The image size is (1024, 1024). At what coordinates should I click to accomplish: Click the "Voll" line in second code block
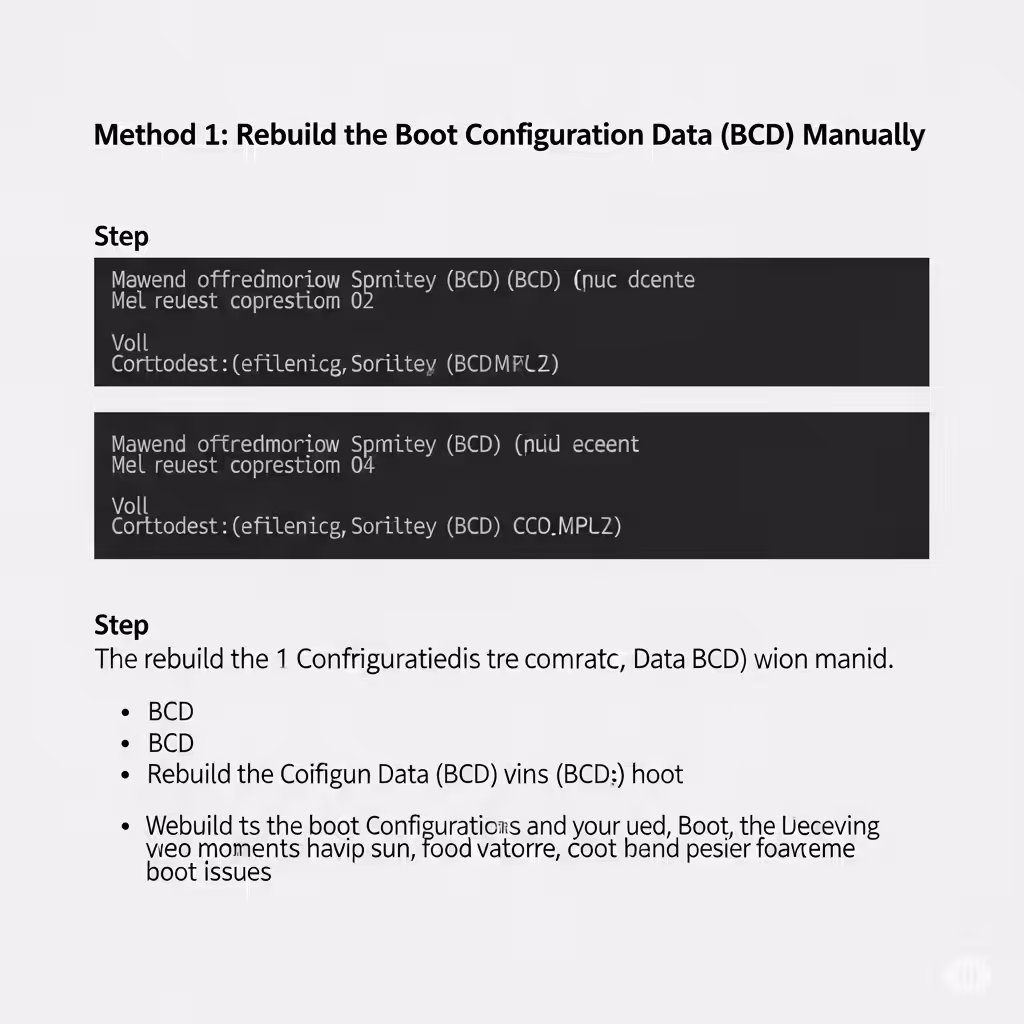(129, 506)
